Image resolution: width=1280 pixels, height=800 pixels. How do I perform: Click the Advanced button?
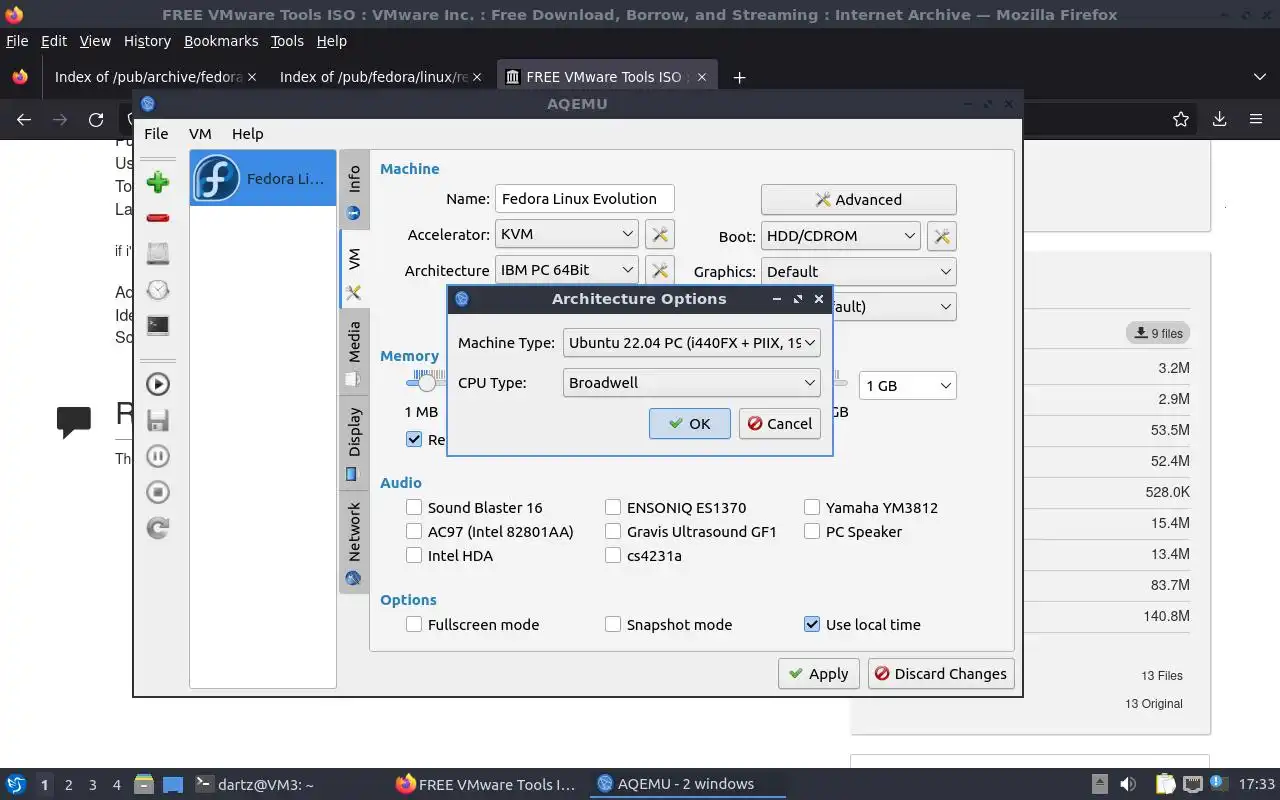point(858,199)
